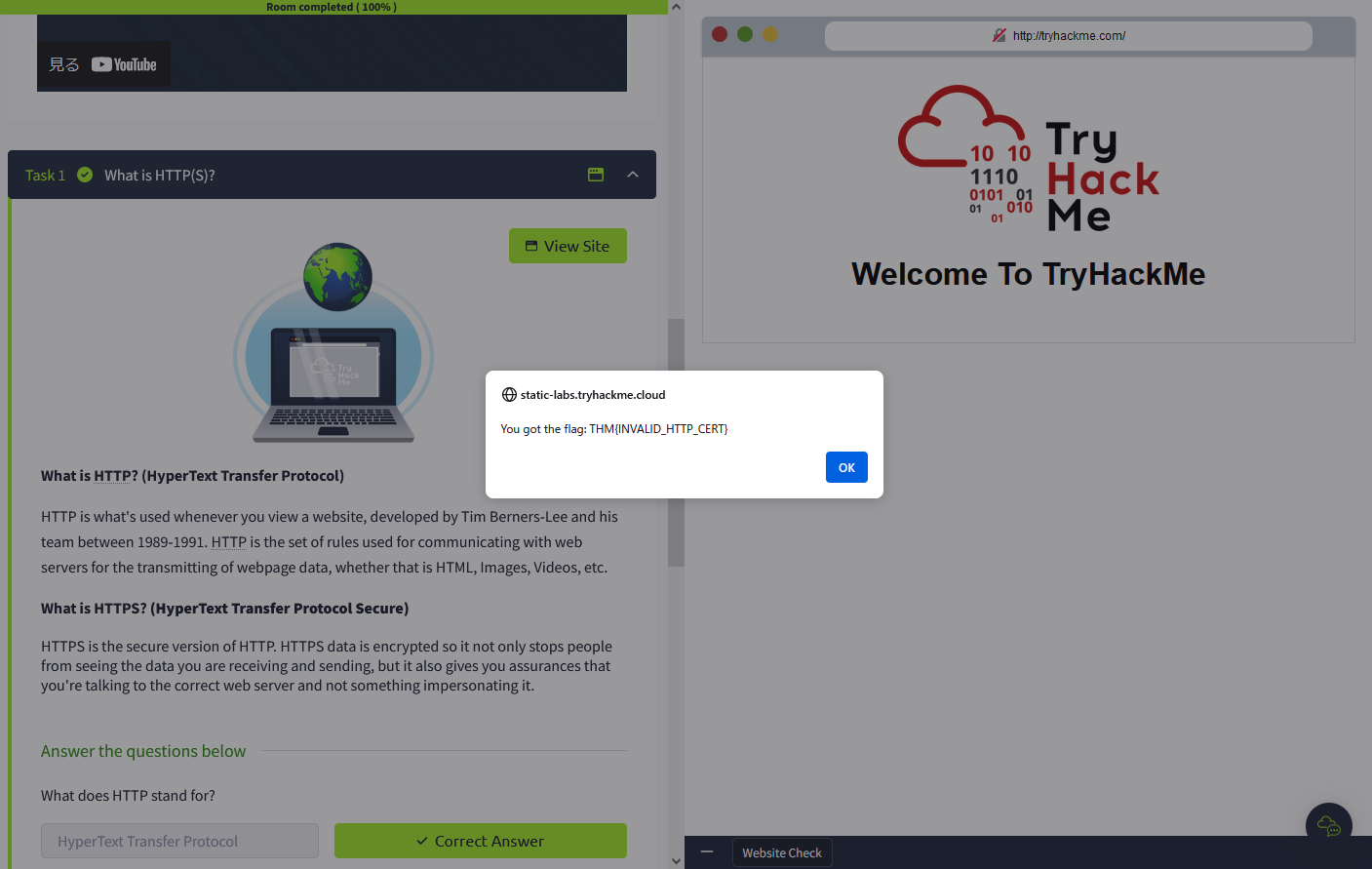Click the green Room completed progress bar
Viewport: 1372px width, 869px height.
pos(332,7)
